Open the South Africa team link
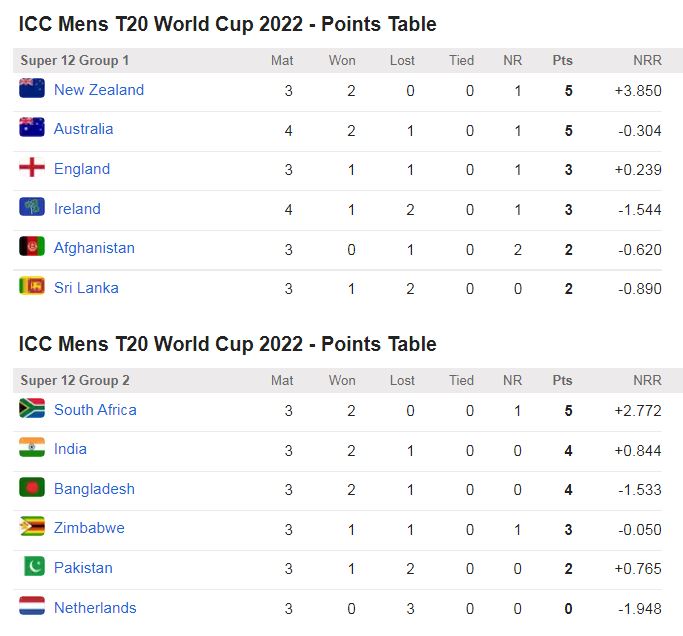Screen dimensions: 683x636 (x=95, y=410)
